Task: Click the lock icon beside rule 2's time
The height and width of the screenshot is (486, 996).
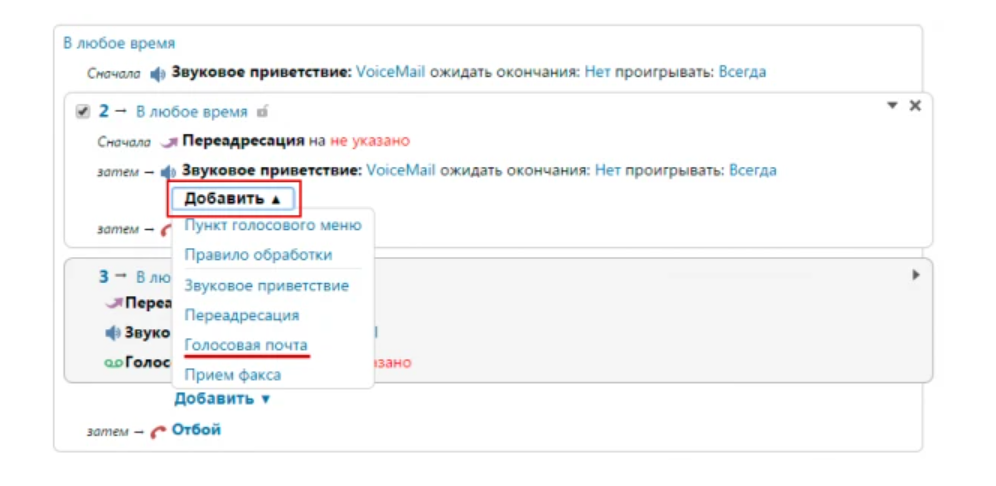Action: (x=263, y=112)
